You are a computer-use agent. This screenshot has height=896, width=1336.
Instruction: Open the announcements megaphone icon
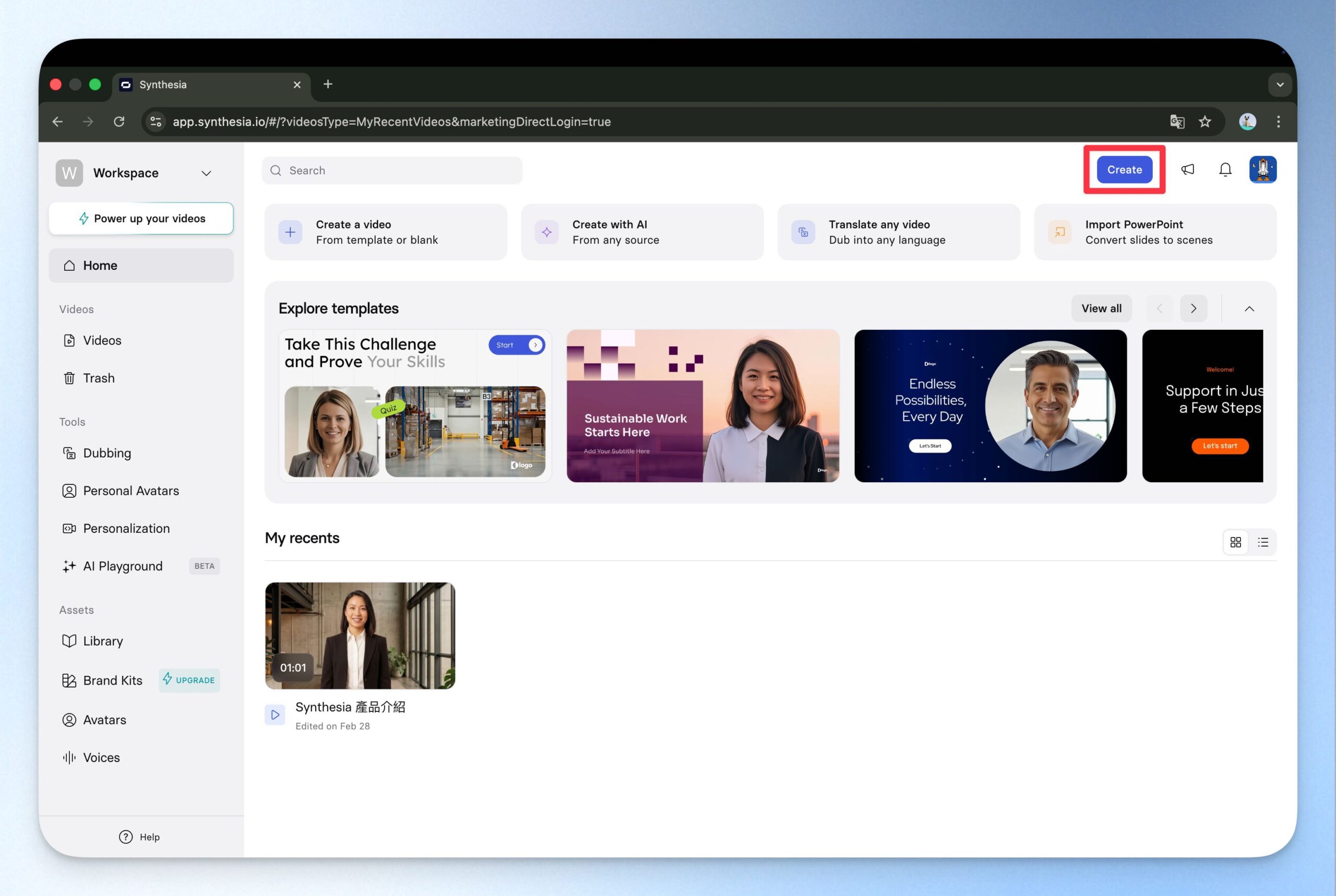click(1187, 170)
